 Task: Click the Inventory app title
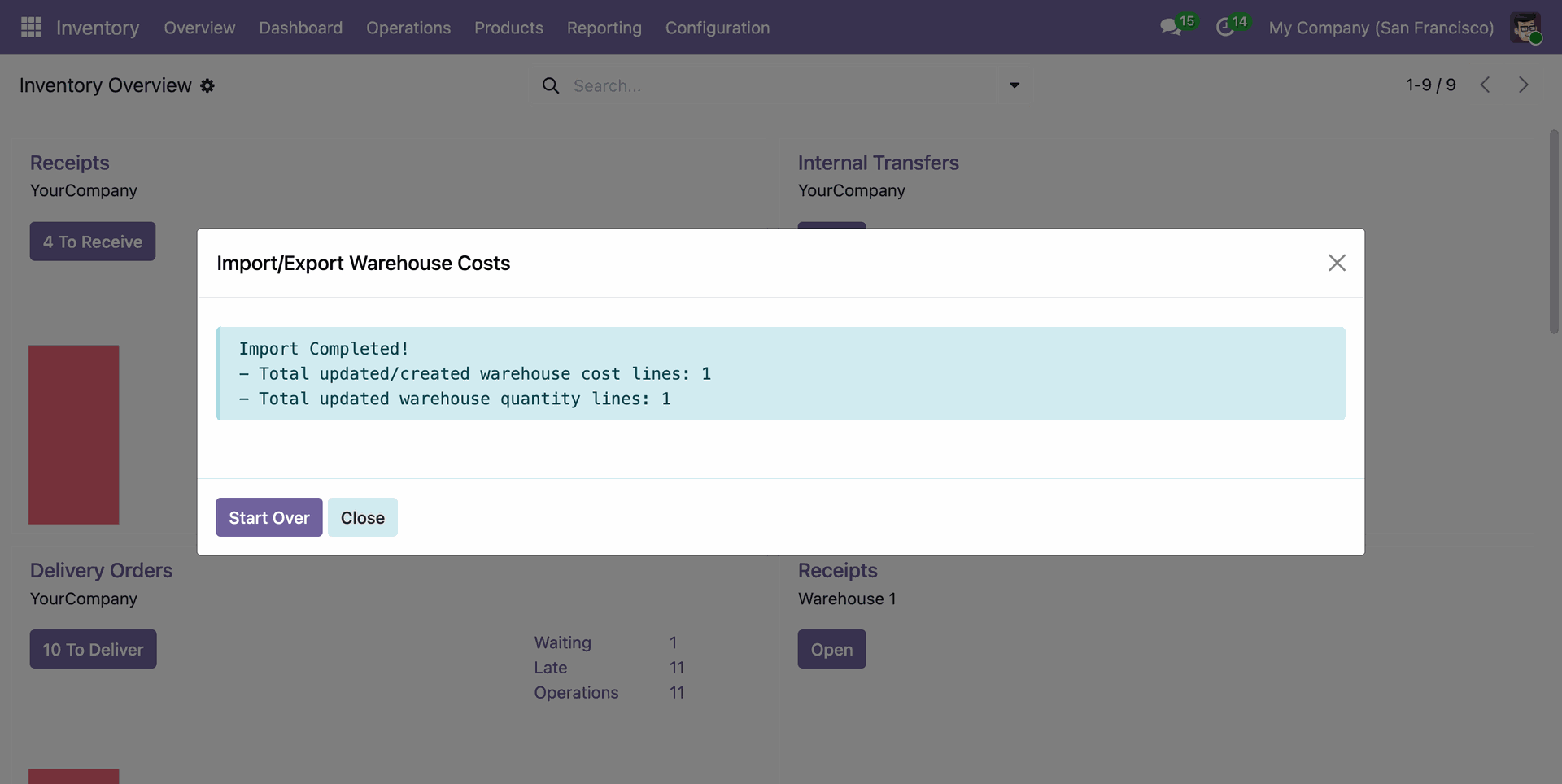click(98, 28)
